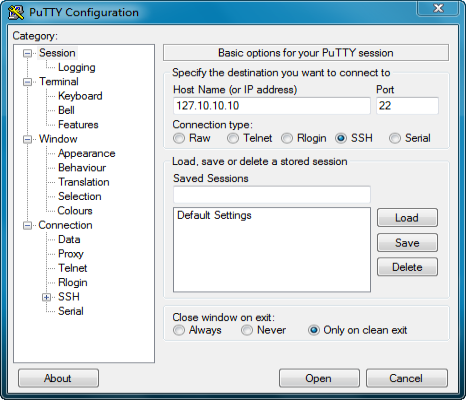466x400 pixels.
Task: Choose Never for close window on exit
Action: 247,330
